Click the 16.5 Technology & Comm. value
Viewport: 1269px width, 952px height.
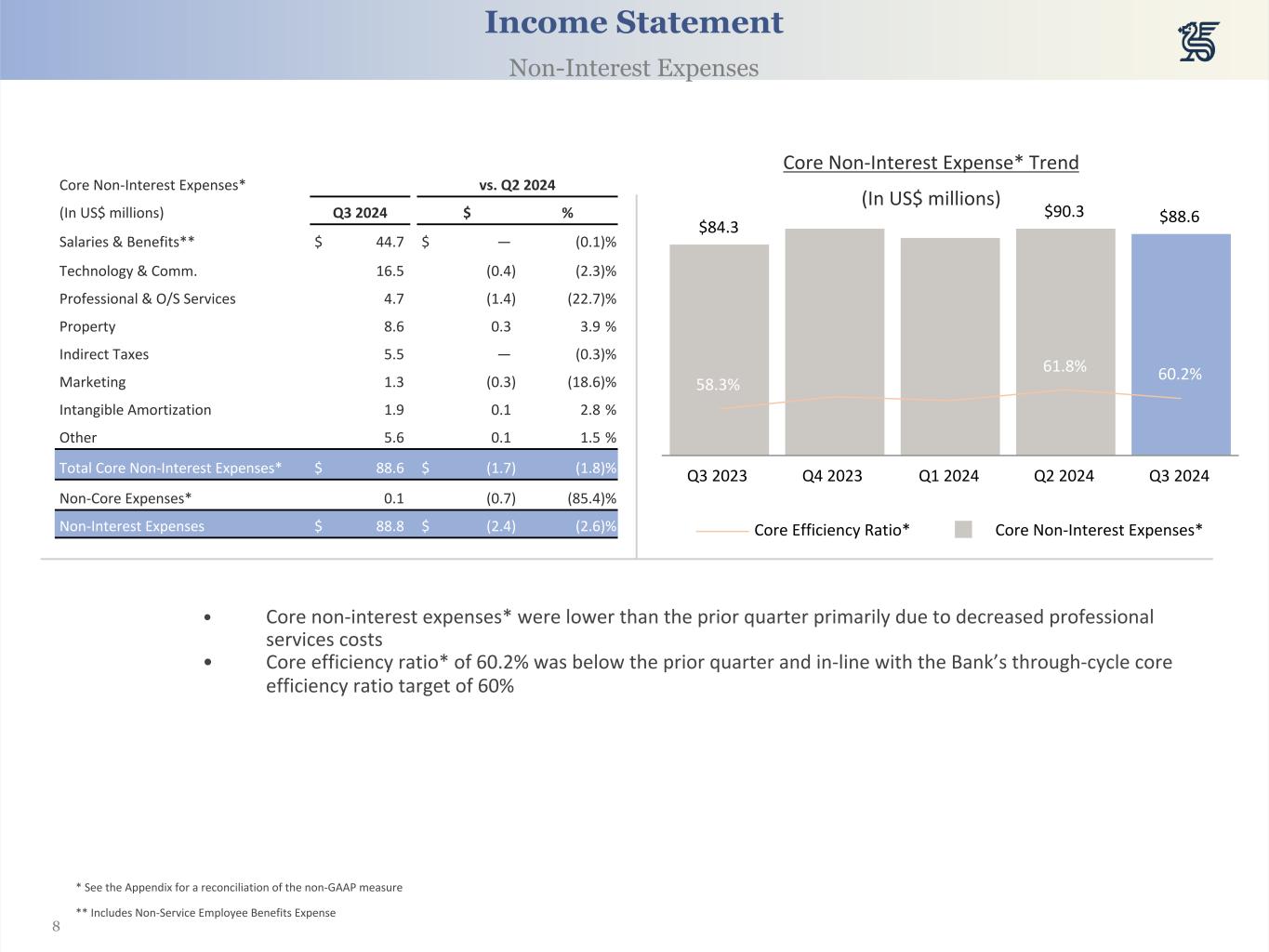point(390,271)
